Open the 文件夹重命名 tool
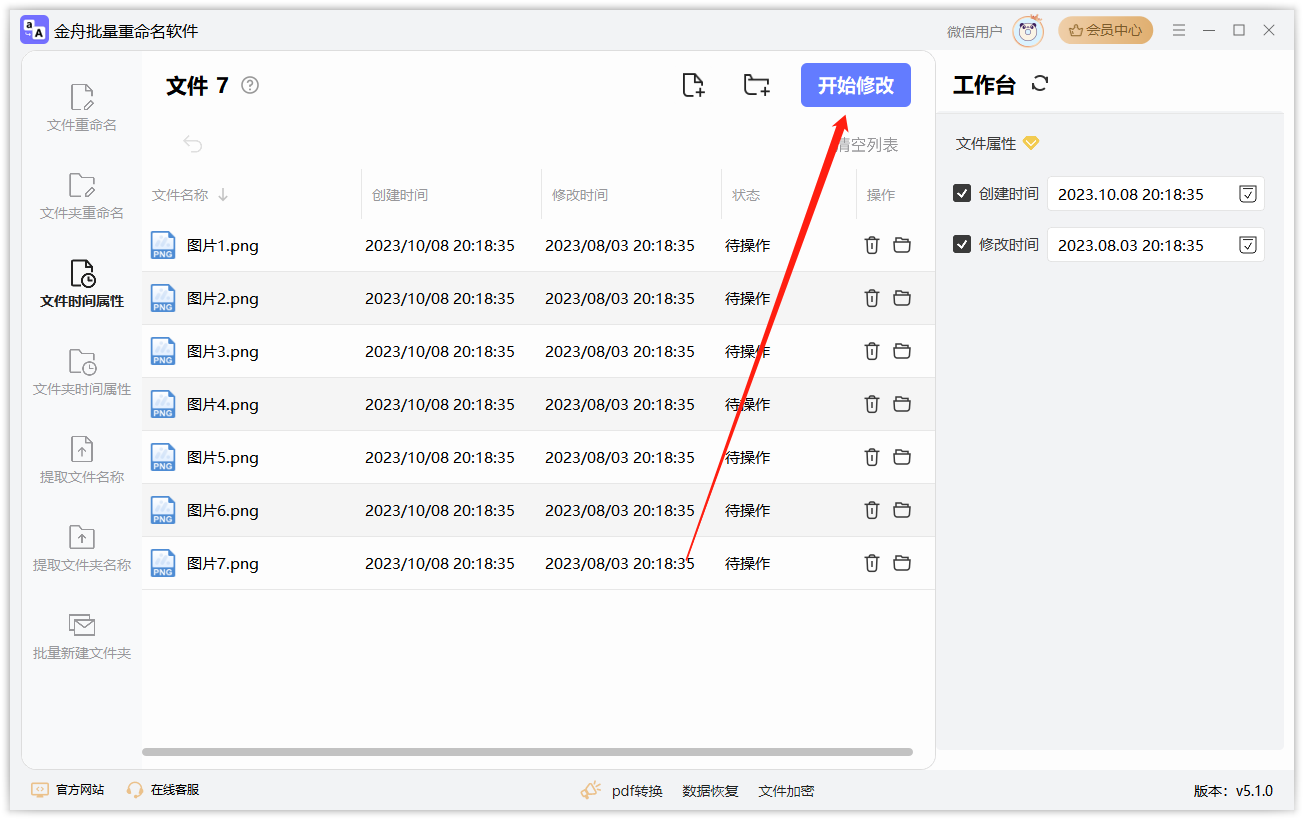Viewport: 1304px width, 820px height. pos(80,195)
